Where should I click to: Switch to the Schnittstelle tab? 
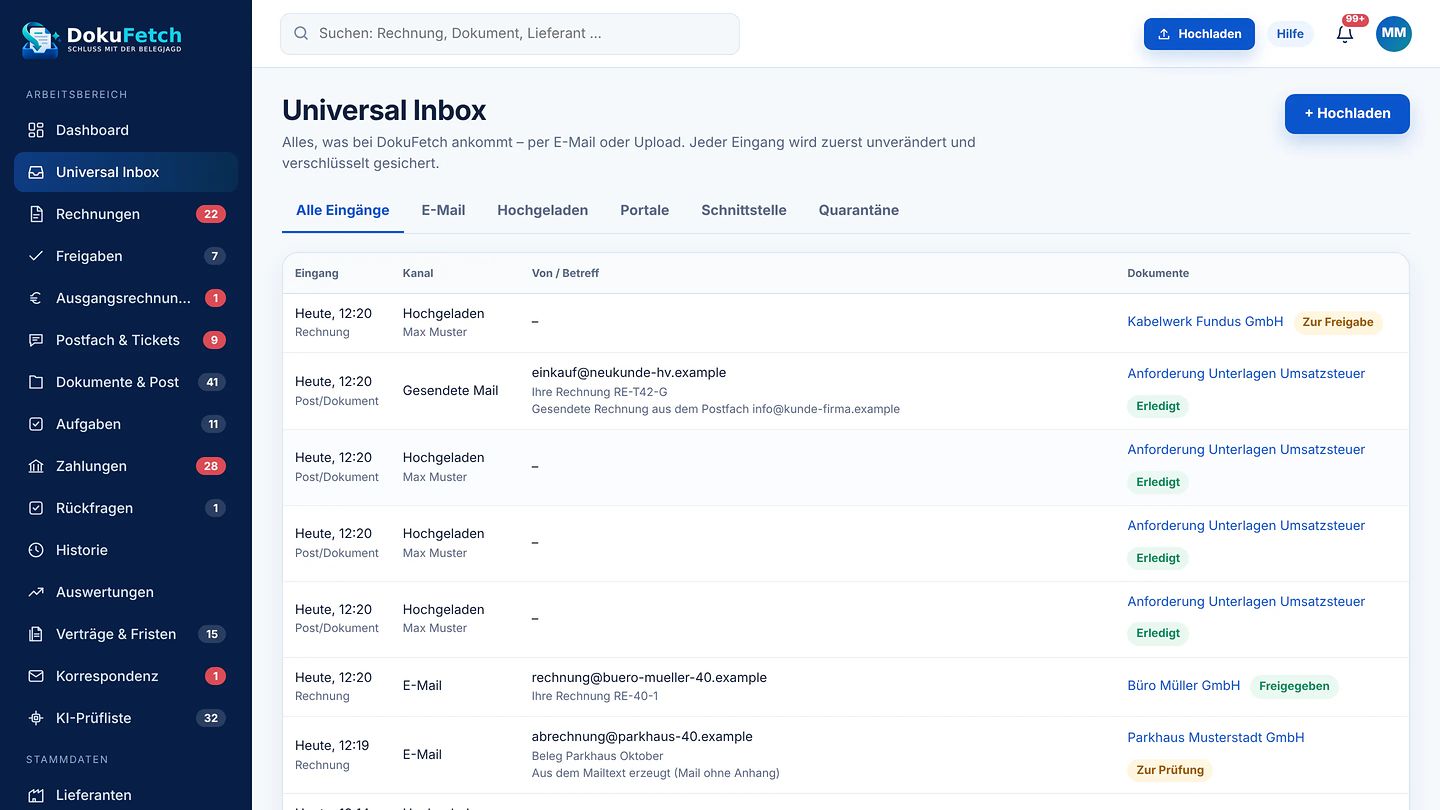pos(744,210)
